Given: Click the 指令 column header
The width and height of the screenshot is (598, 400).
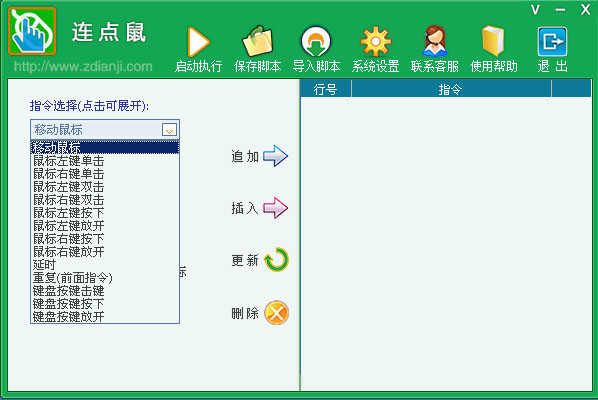Looking at the screenshot, I should coord(451,89).
